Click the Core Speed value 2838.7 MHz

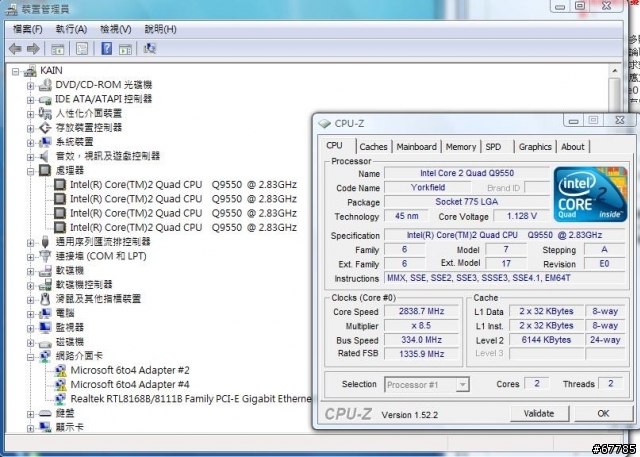click(421, 311)
